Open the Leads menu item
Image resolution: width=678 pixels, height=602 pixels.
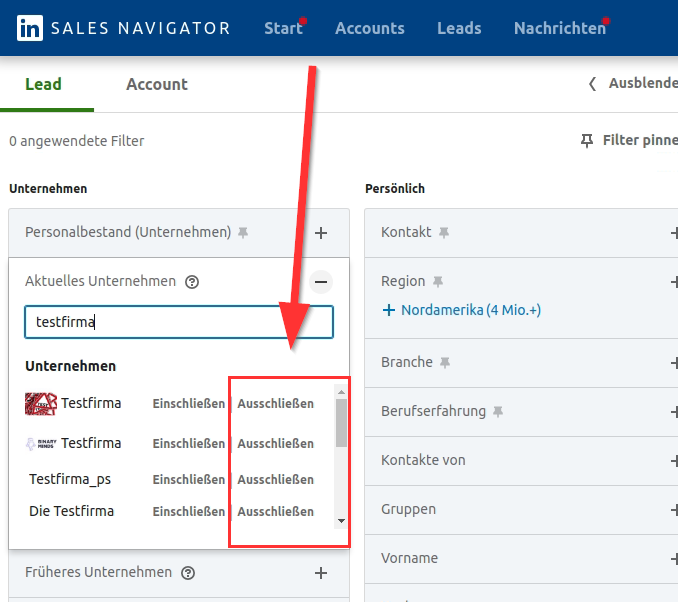click(x=459, y=28)
